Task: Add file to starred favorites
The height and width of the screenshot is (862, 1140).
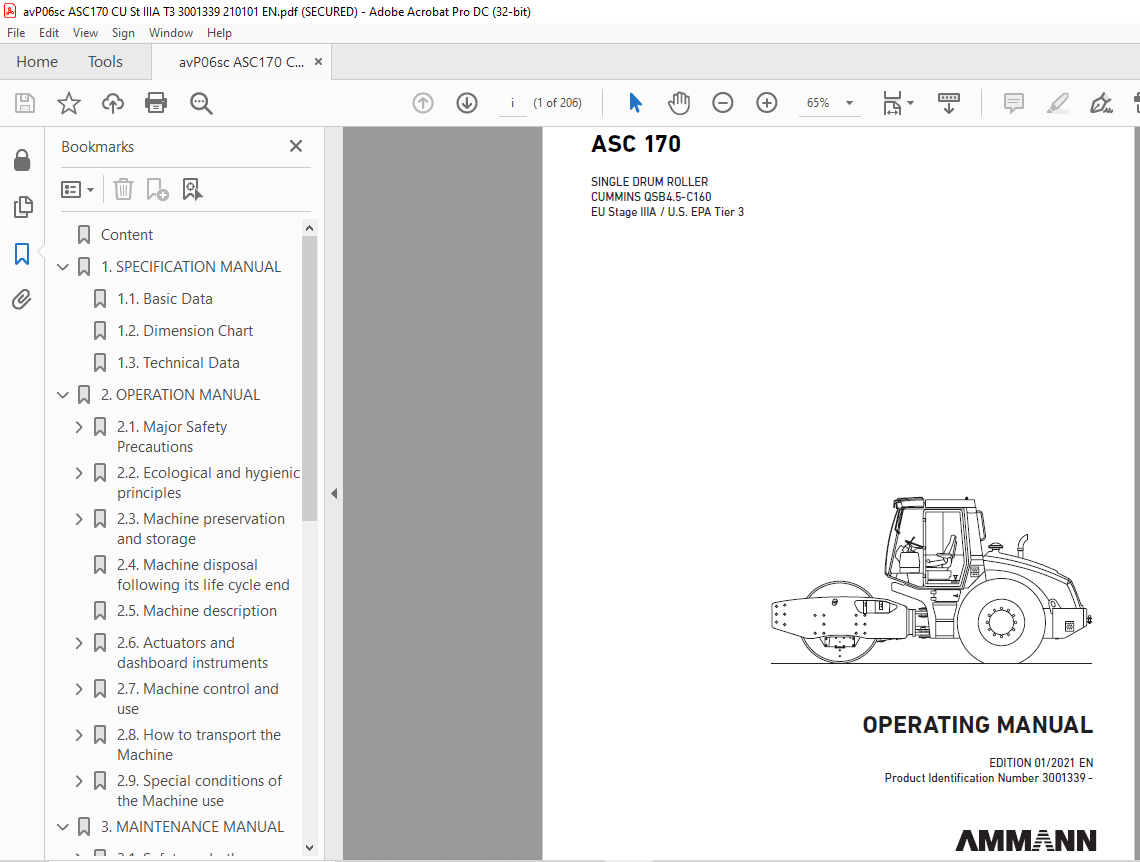Action: coord(69,103)
